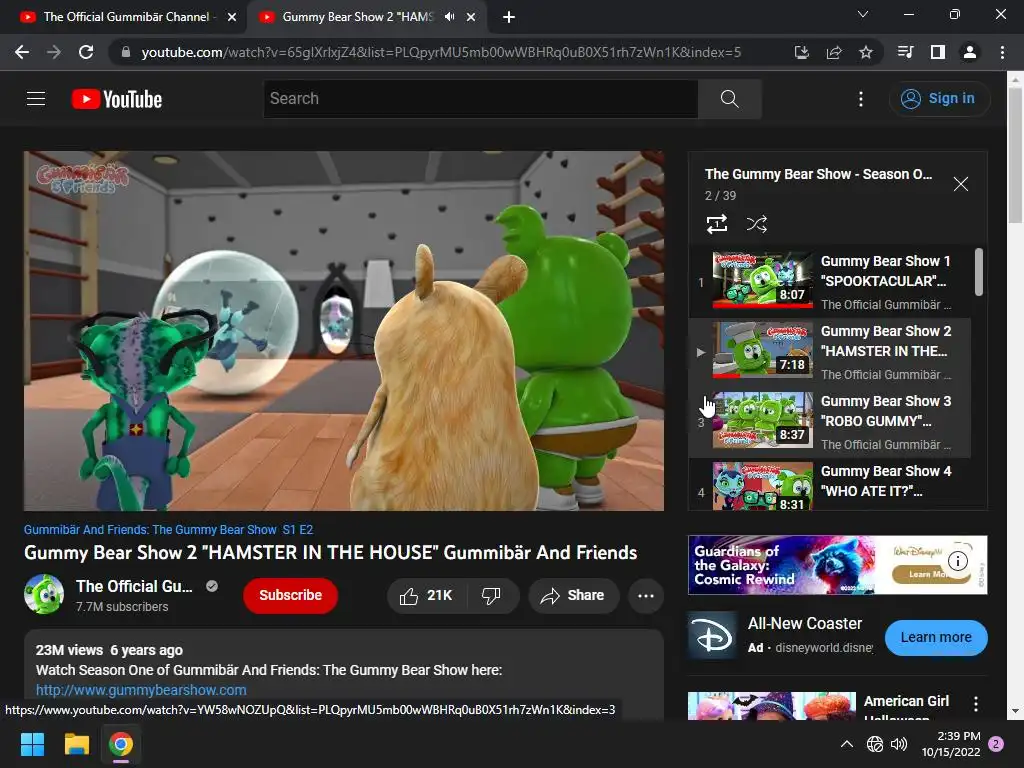The image size is (1024, 768).
Task: Subscribe to The Official Gummibär channel
Action: click(x=291, y=596)
